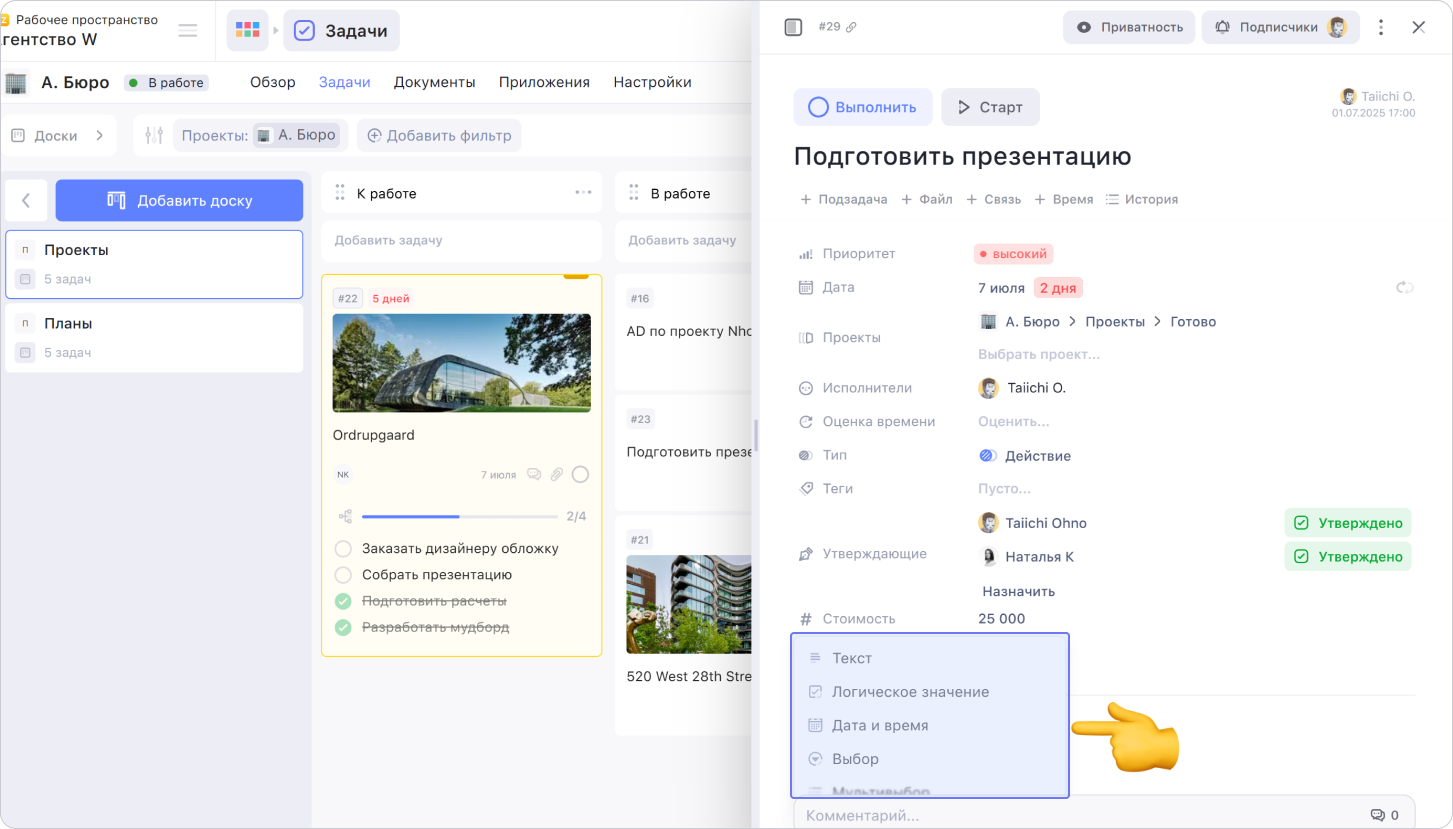
Task: Open Действие type dropdown
Action: pyautogui.click(x=1025, y=456)
